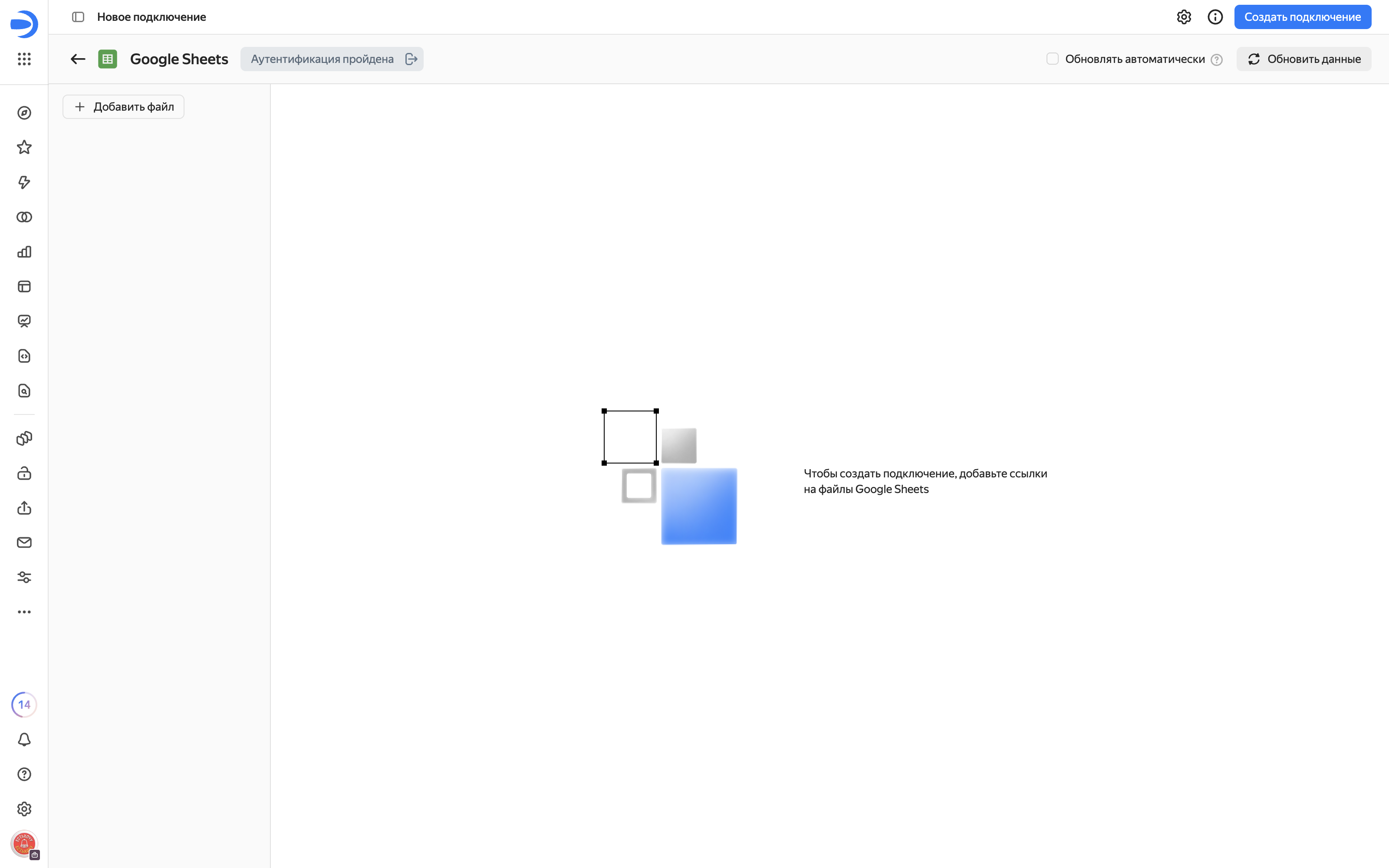The image size is (1389, 868).
Task: Log out via the icon next to Аутентификация пройдена
Action: pyautogui.click(x=411, y=59)
